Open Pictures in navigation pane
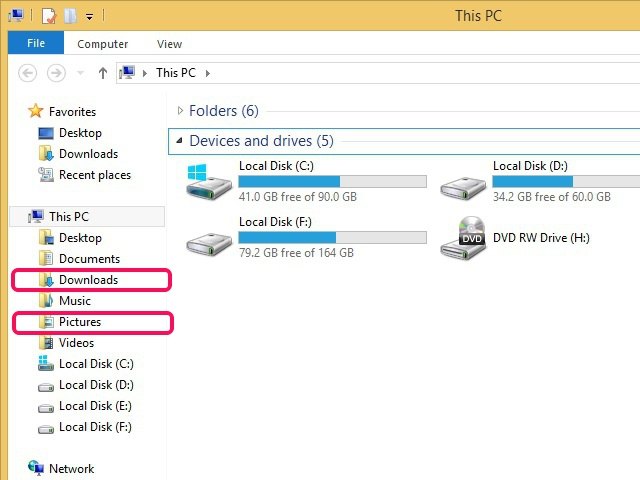Image resolution: width=640 pixels, height=480 pixels. tap(80, 322)
